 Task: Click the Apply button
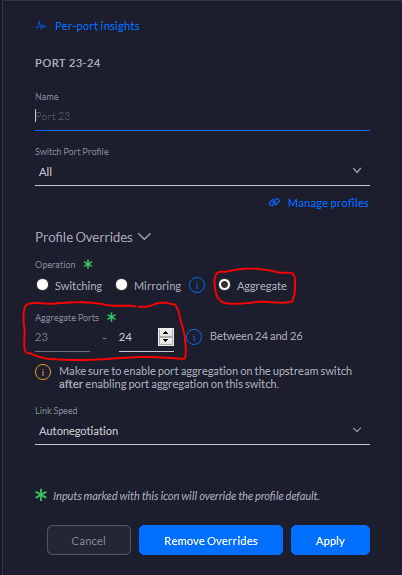[330, 540]
